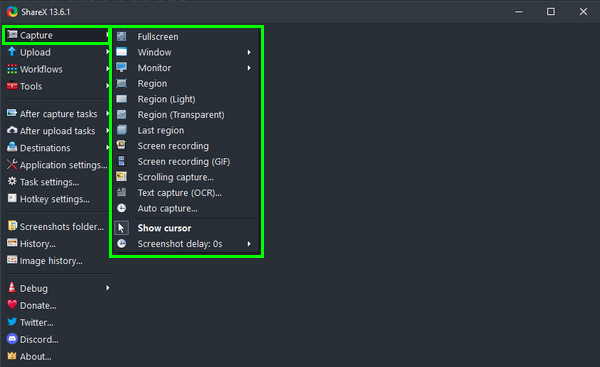Image resolution: width=600 pixels, height=367 pixels.
Task: Expand the Window submenu arrow
Action: 249,52
